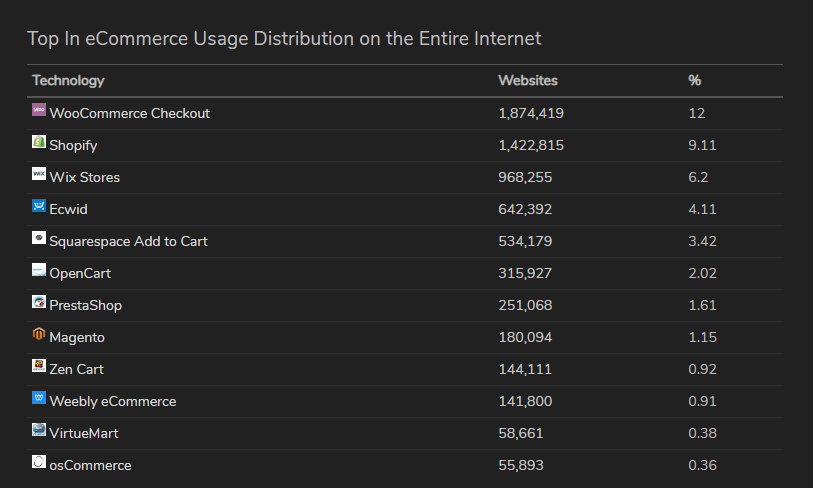
Task: Select the 1.15 percent value
Action: click(x=702, y=338)
